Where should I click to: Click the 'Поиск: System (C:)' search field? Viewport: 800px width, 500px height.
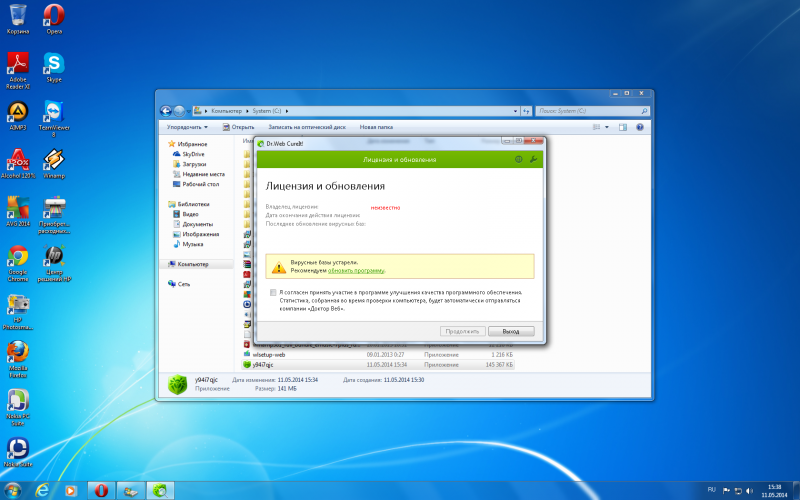(x=592, y=111)
